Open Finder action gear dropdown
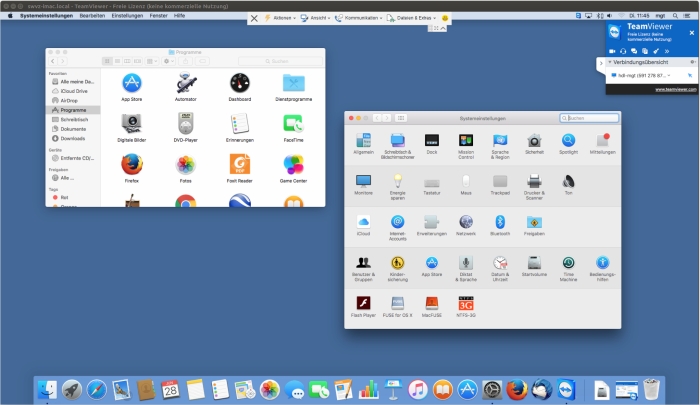The image size is (700, 405). pos(168,61)
